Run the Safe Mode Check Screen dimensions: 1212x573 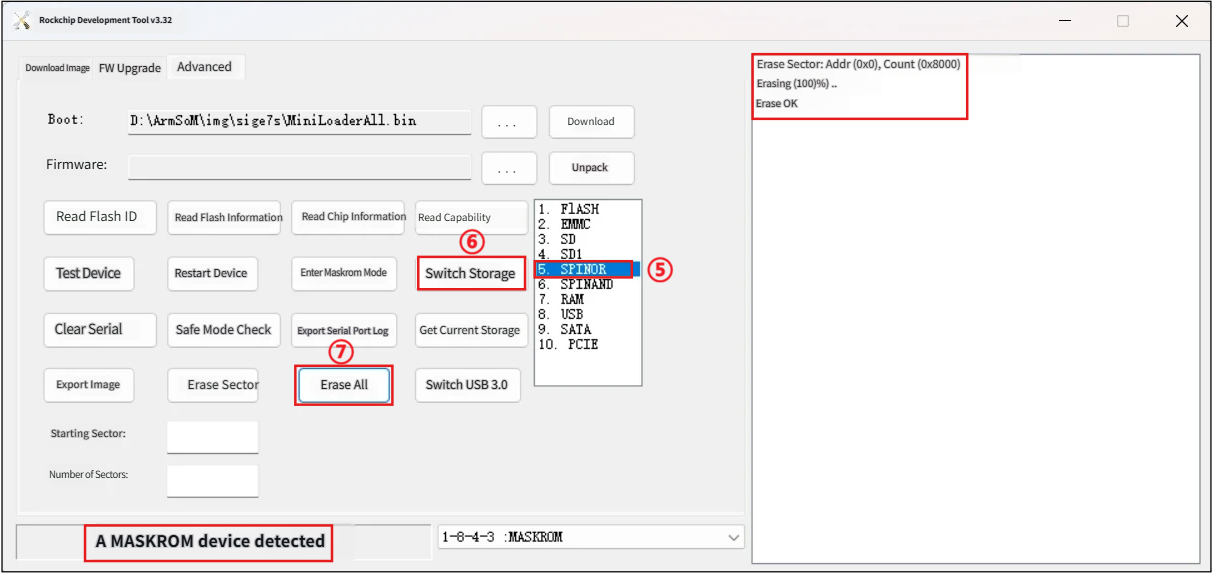[x=224, y=329]
